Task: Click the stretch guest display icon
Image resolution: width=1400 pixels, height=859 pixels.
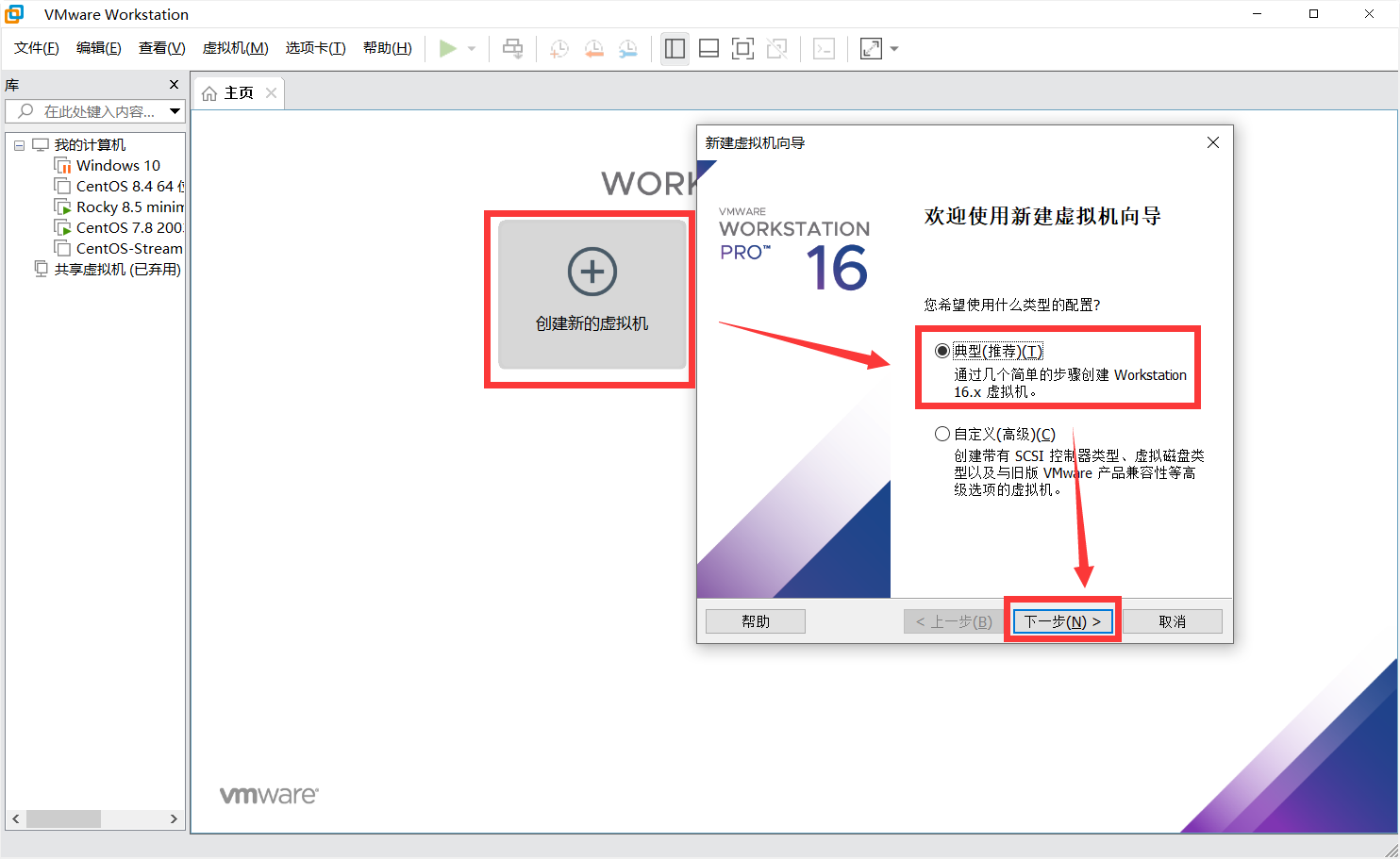Action: [x=871, y=49]
